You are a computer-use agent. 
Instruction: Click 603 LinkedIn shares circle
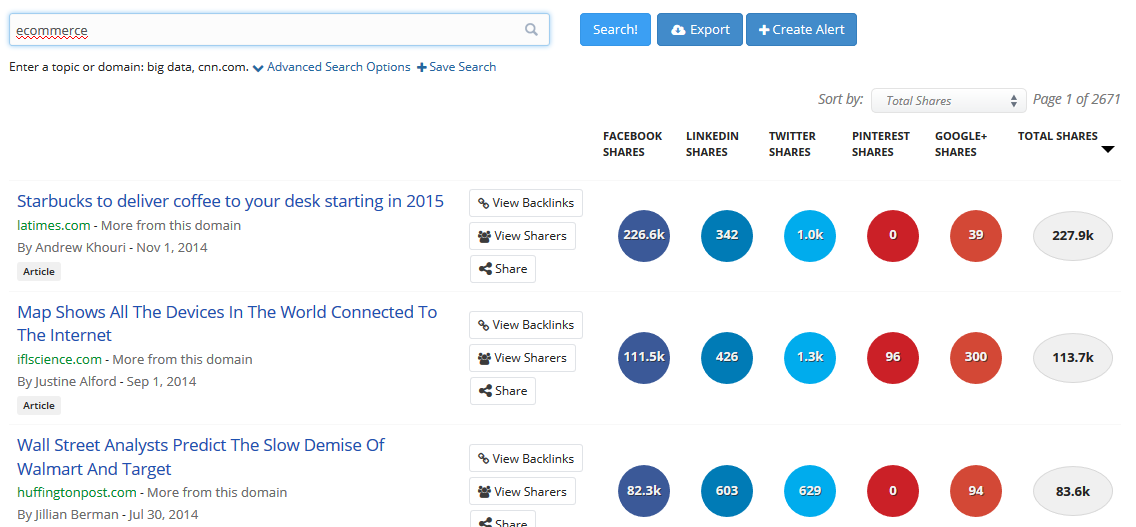[727, 491]
